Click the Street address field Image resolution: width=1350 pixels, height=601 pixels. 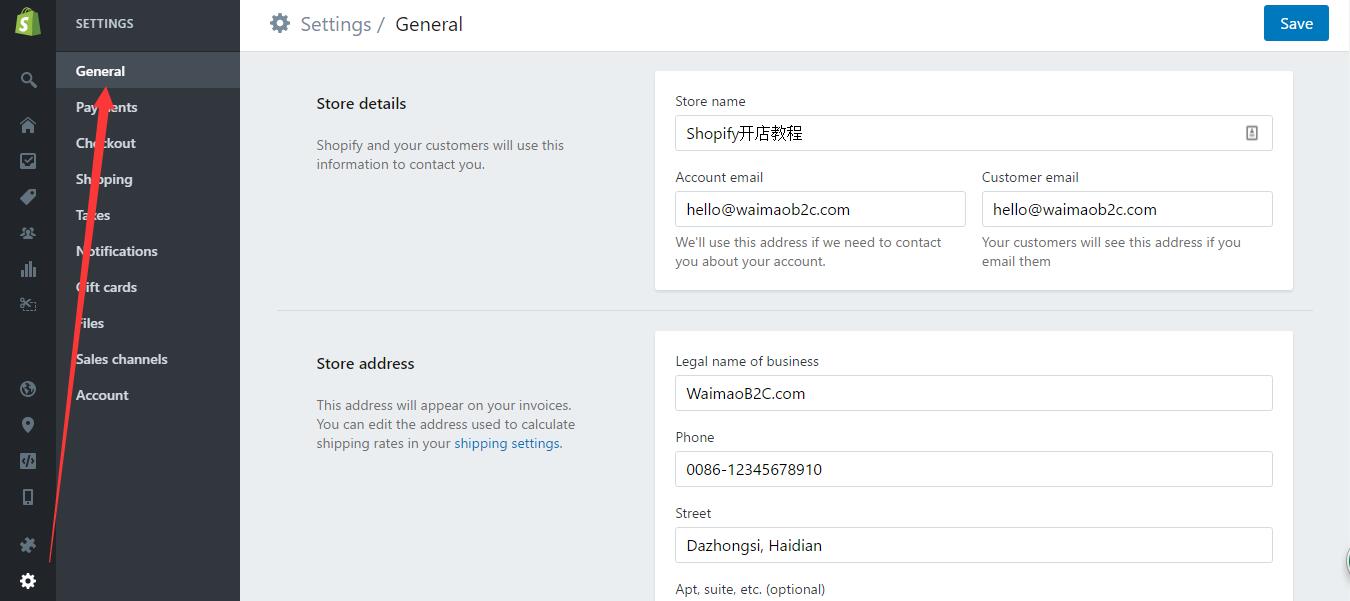point(973,545)
